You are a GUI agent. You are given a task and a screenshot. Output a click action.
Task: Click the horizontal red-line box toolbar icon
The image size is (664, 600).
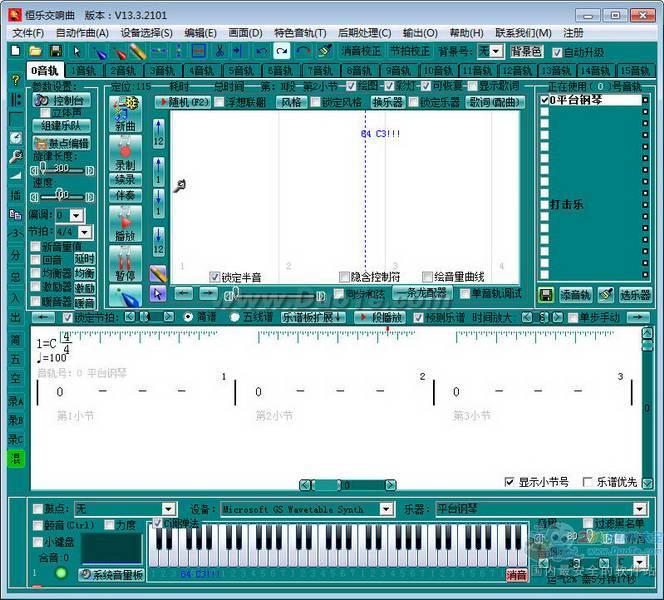(x=198, y=51)
